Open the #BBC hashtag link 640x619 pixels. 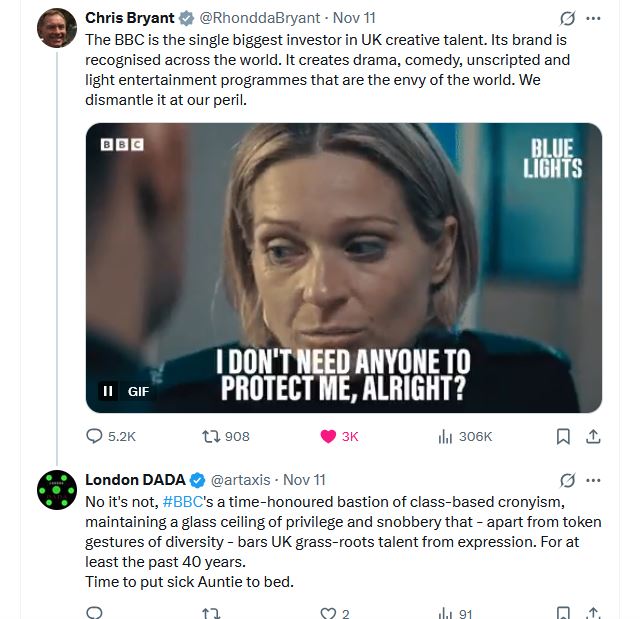pos(181,500)
